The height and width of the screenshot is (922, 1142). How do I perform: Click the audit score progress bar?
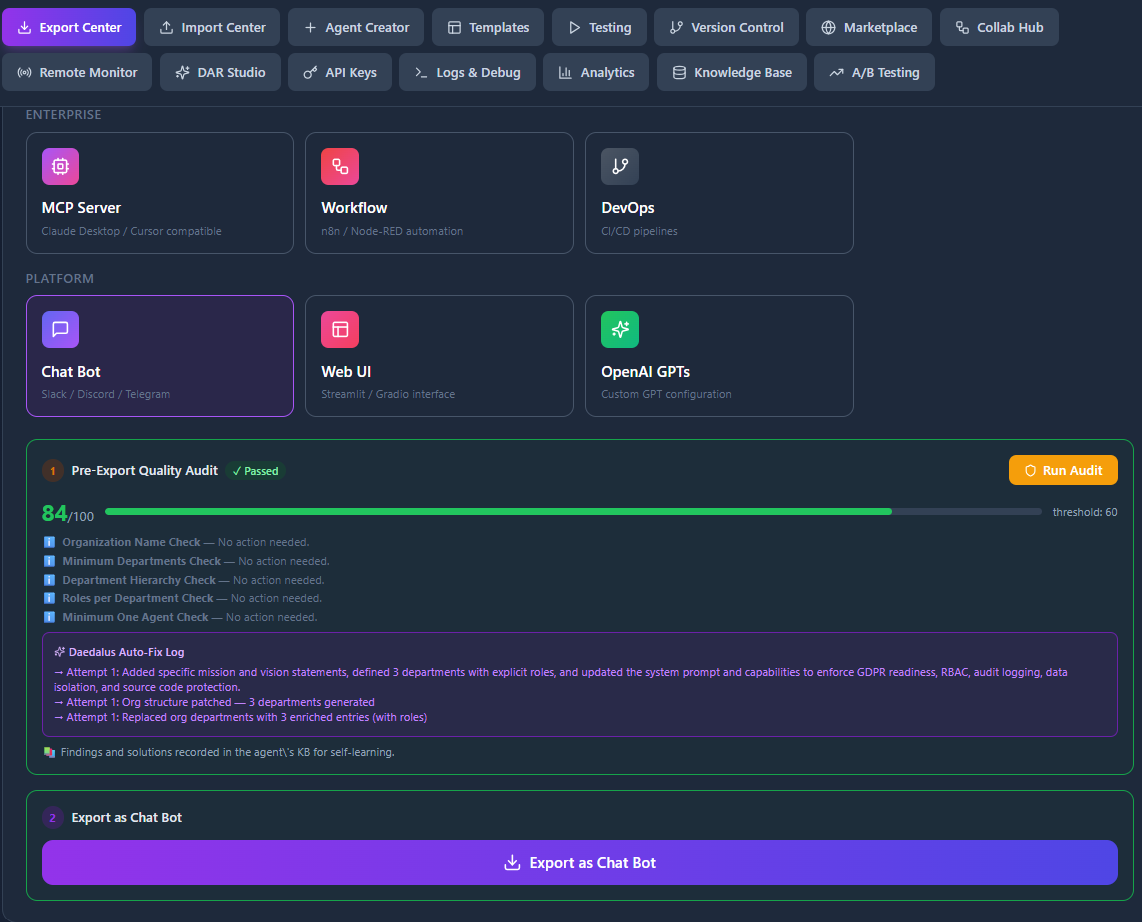pos(573,512)
